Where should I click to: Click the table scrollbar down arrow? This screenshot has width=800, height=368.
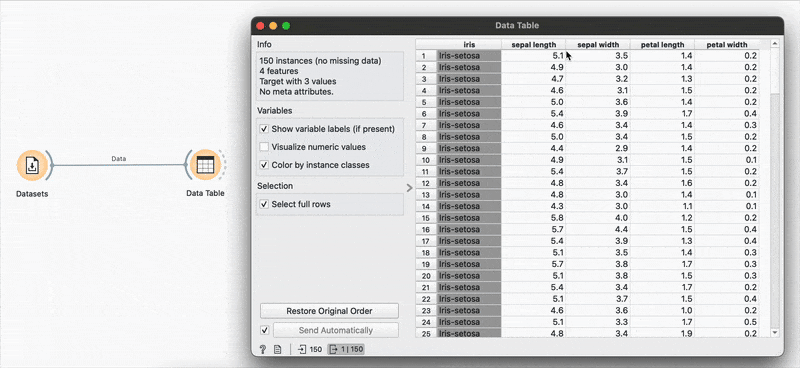click(x=775, y=333)
